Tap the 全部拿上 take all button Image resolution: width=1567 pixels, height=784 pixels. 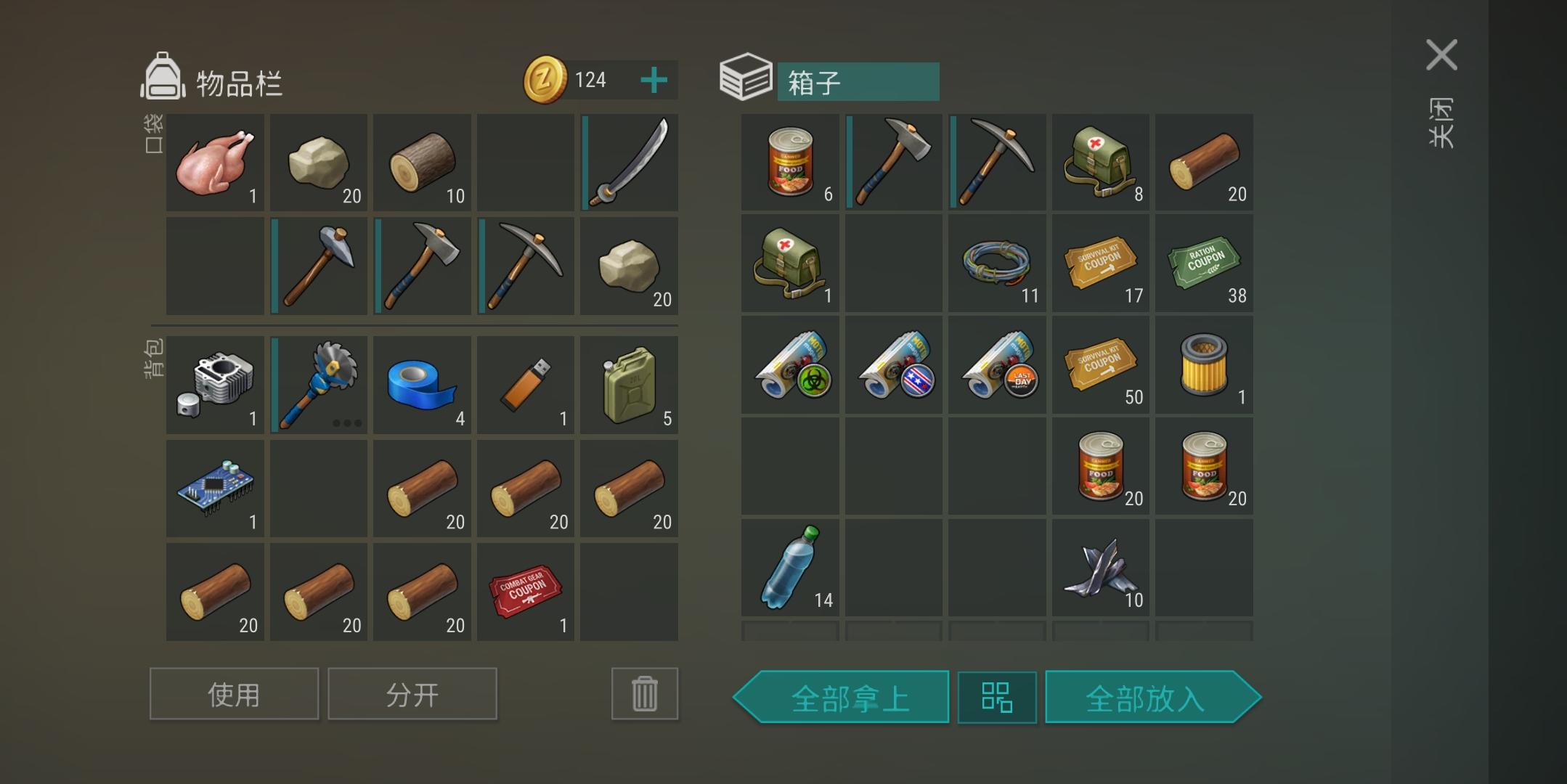coord(841,698)
